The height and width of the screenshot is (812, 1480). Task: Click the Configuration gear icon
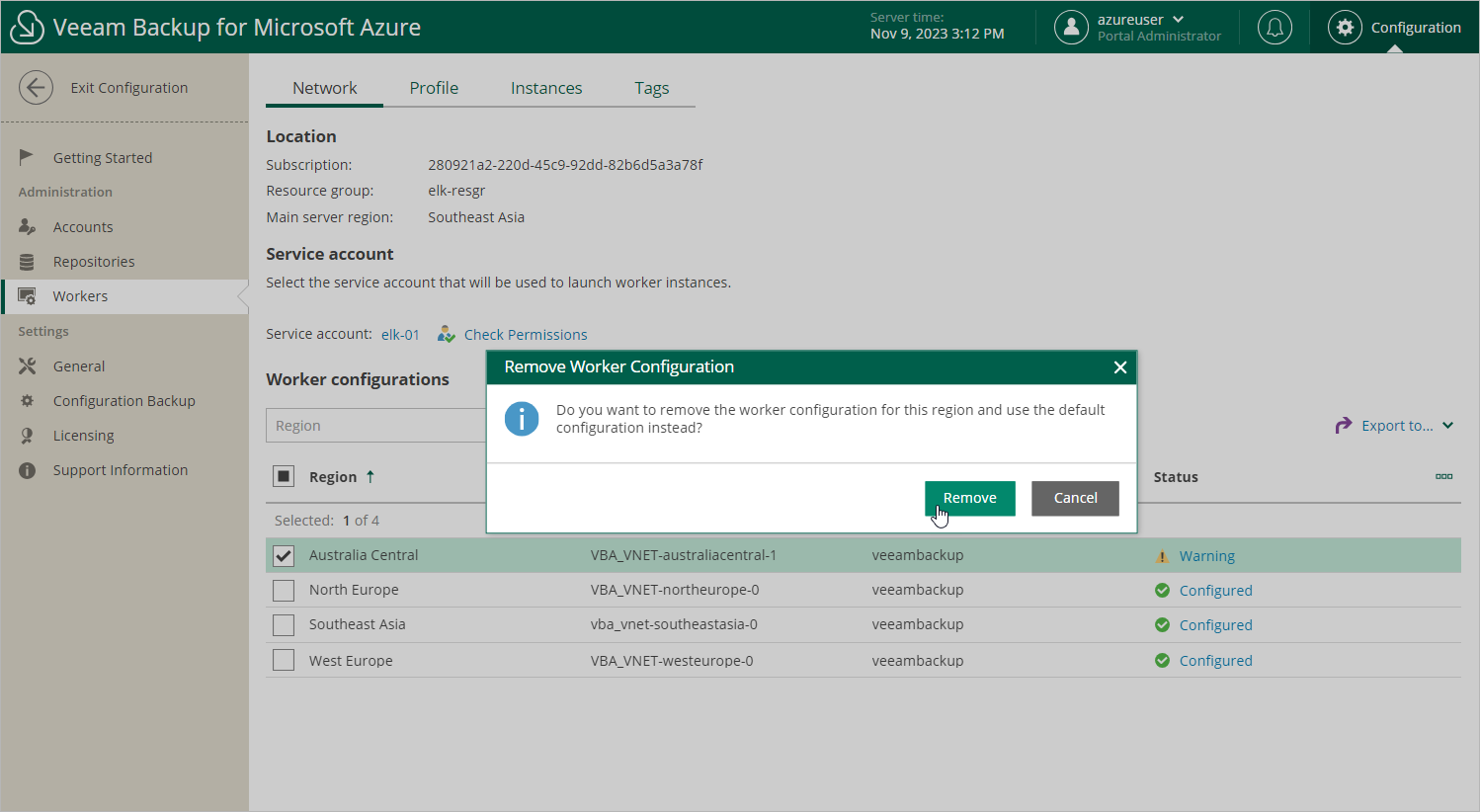(1345, 28)
